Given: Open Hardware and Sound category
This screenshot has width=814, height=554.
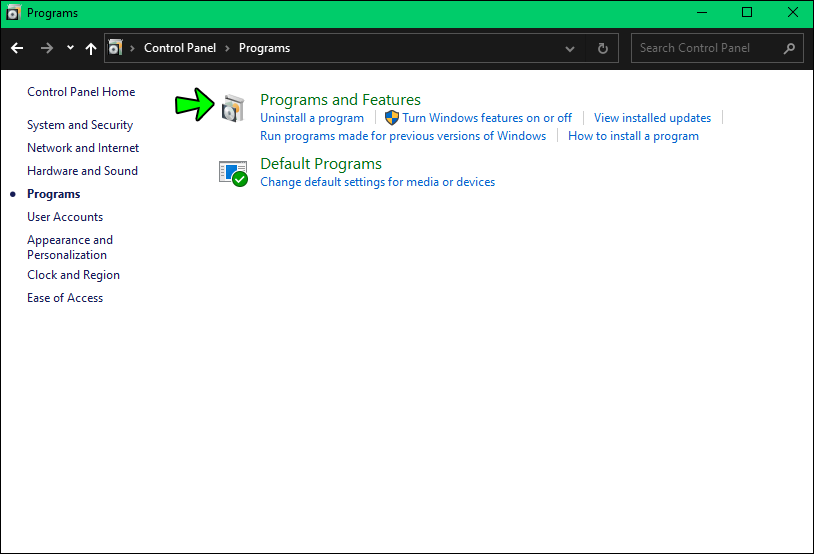Looking at the screenshot, I should coord(83,171).
